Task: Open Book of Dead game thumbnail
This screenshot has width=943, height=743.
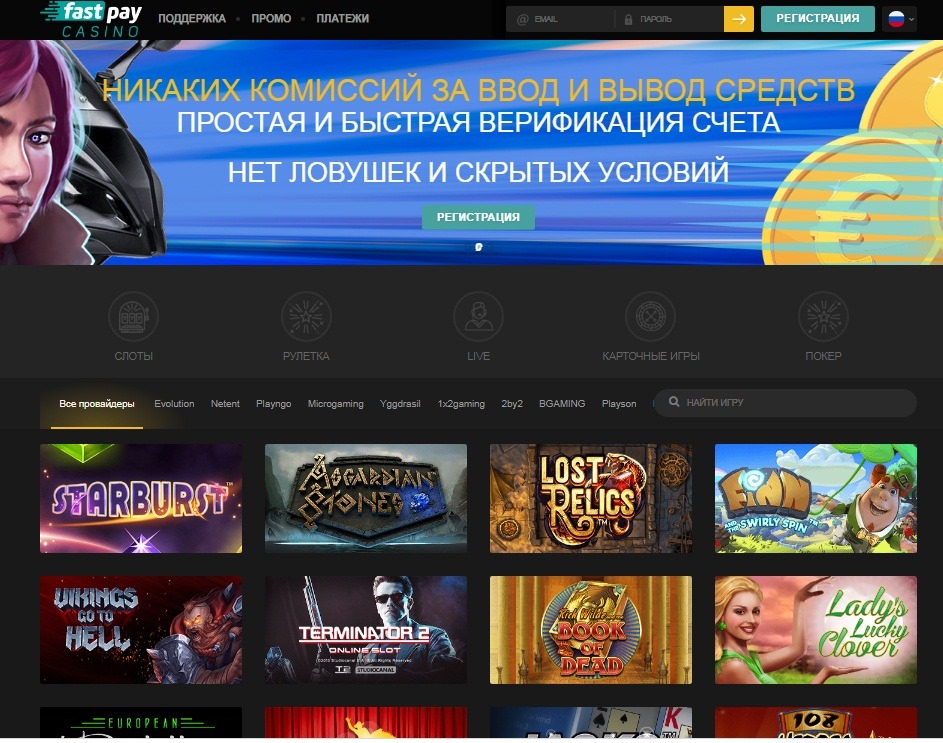Action: point(591,630)
